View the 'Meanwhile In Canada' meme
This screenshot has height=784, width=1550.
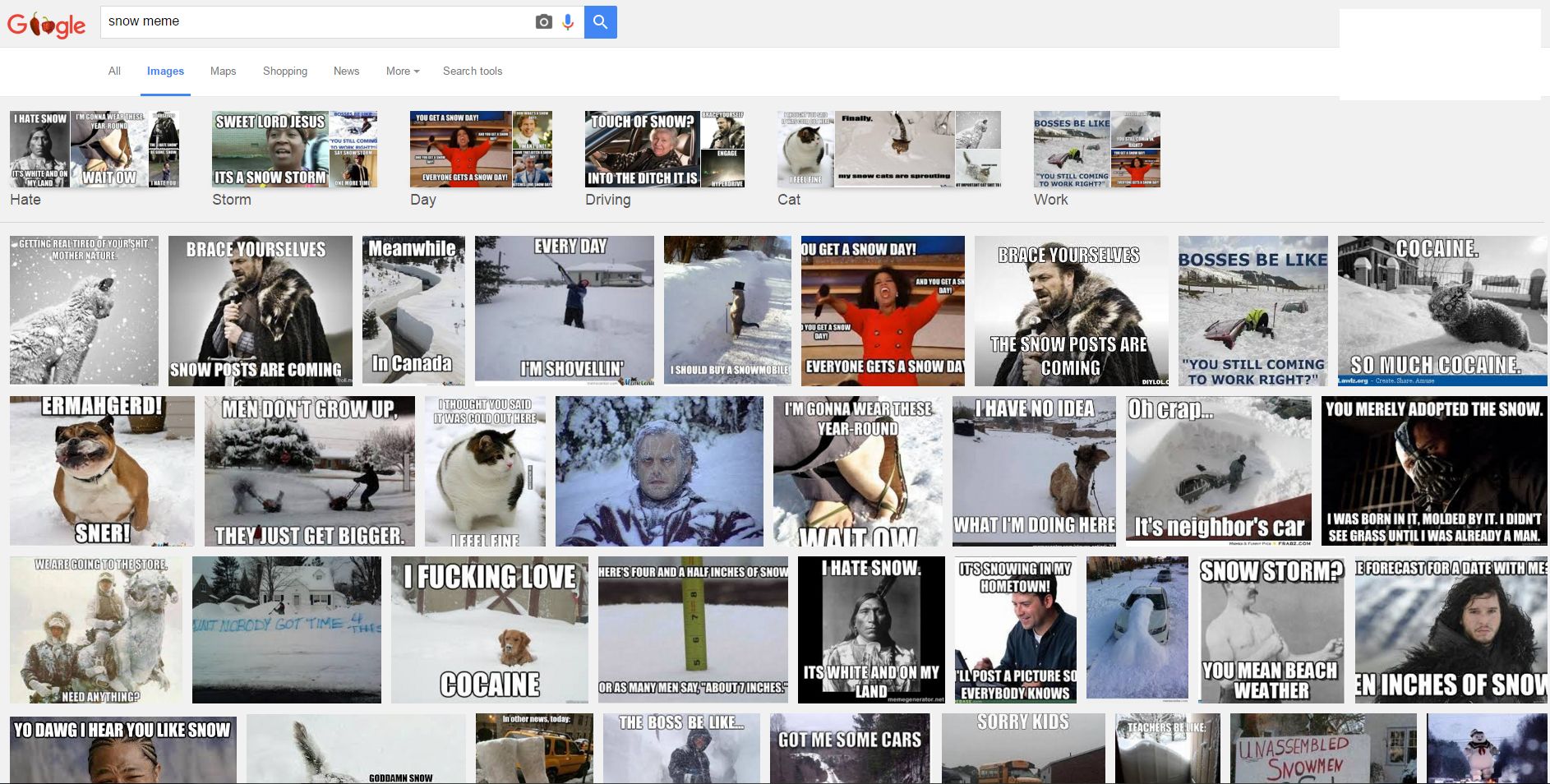[x=413, y=311]
